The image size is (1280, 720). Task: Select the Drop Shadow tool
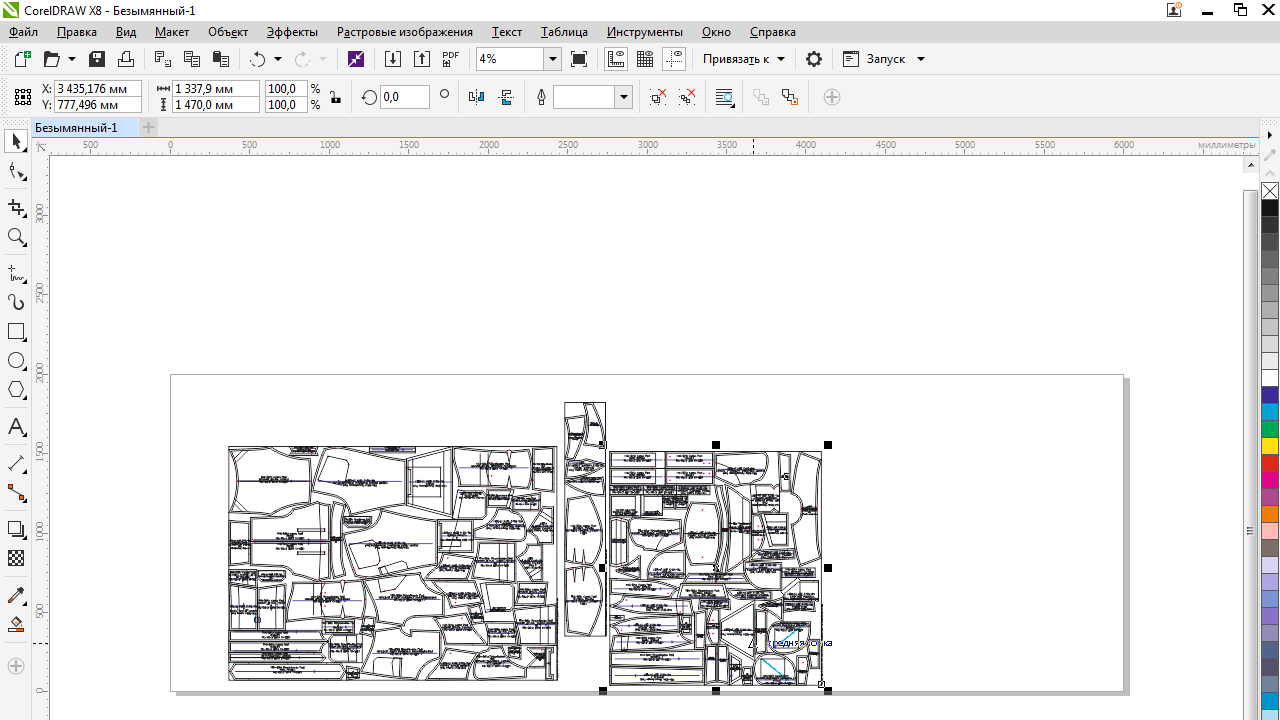click(x=16, y=529)
